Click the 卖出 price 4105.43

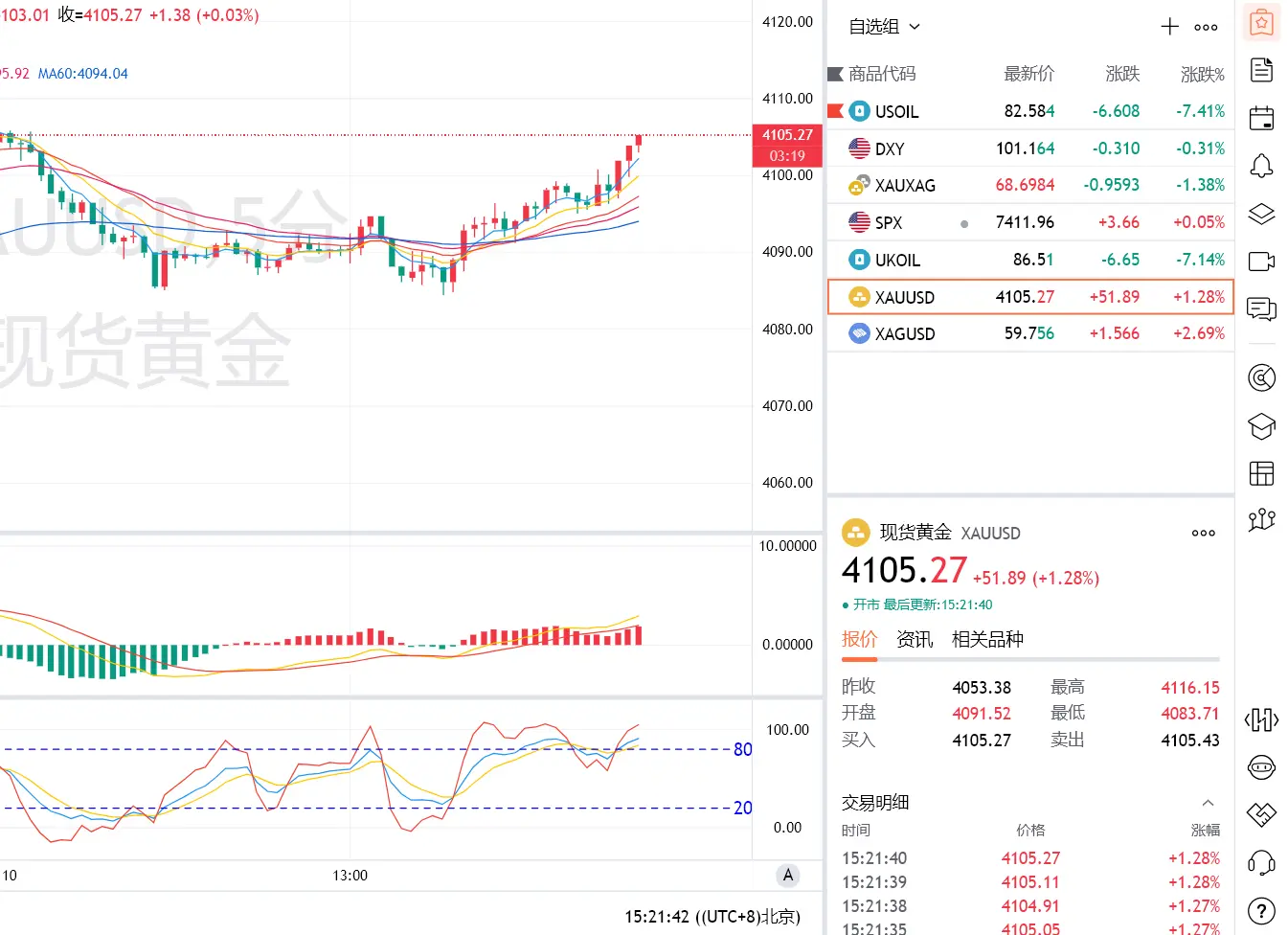[1190, 740]
